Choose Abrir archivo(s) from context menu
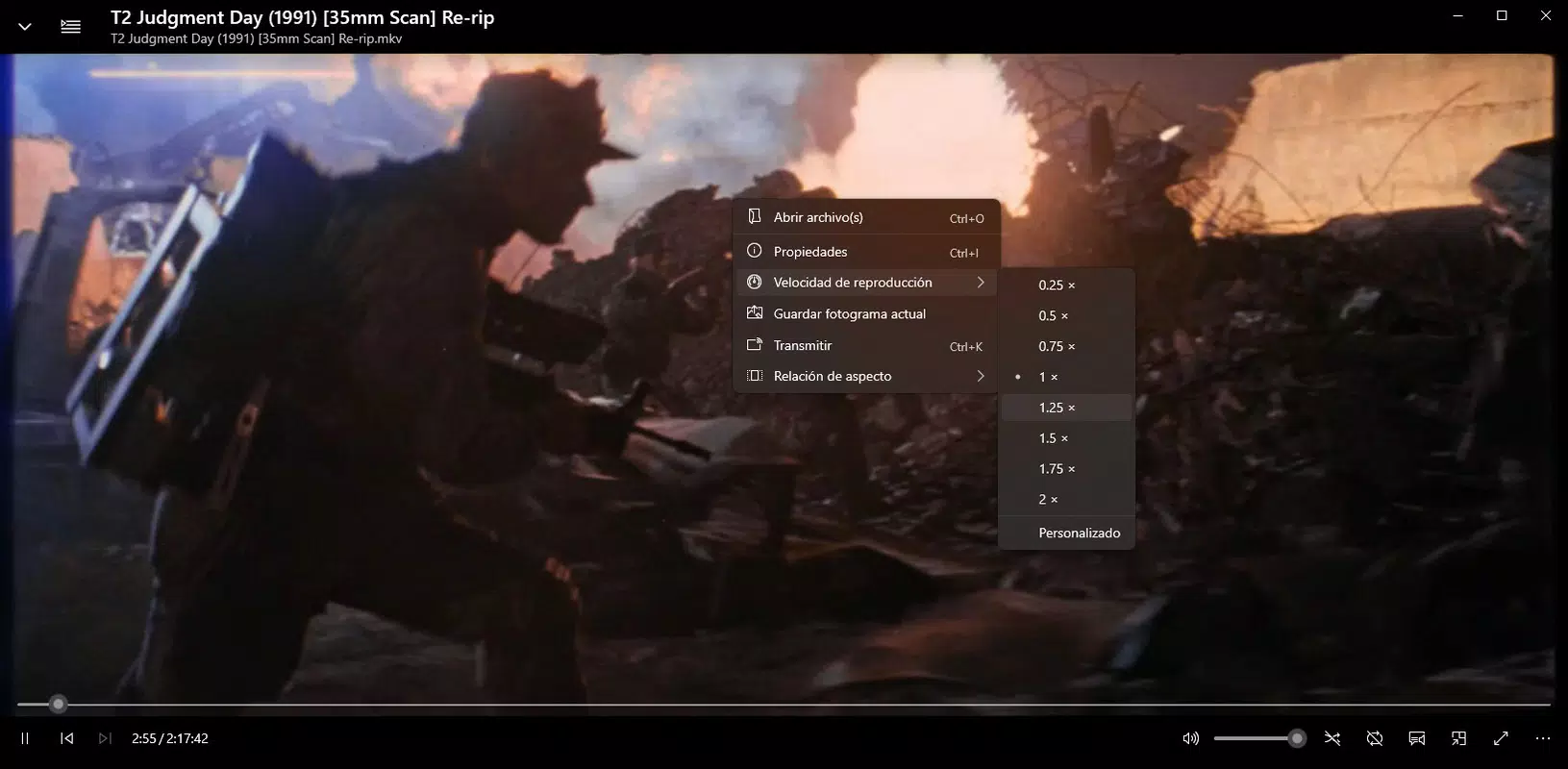Screen dimensions: 1568x769 pyautogui.click(x=866, y=217)
